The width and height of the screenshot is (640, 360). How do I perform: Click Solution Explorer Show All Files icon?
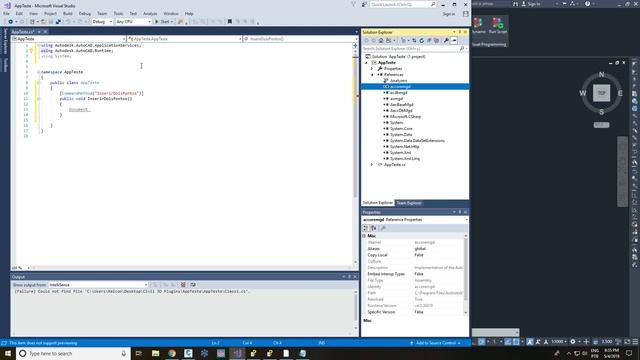coord(436,40)
